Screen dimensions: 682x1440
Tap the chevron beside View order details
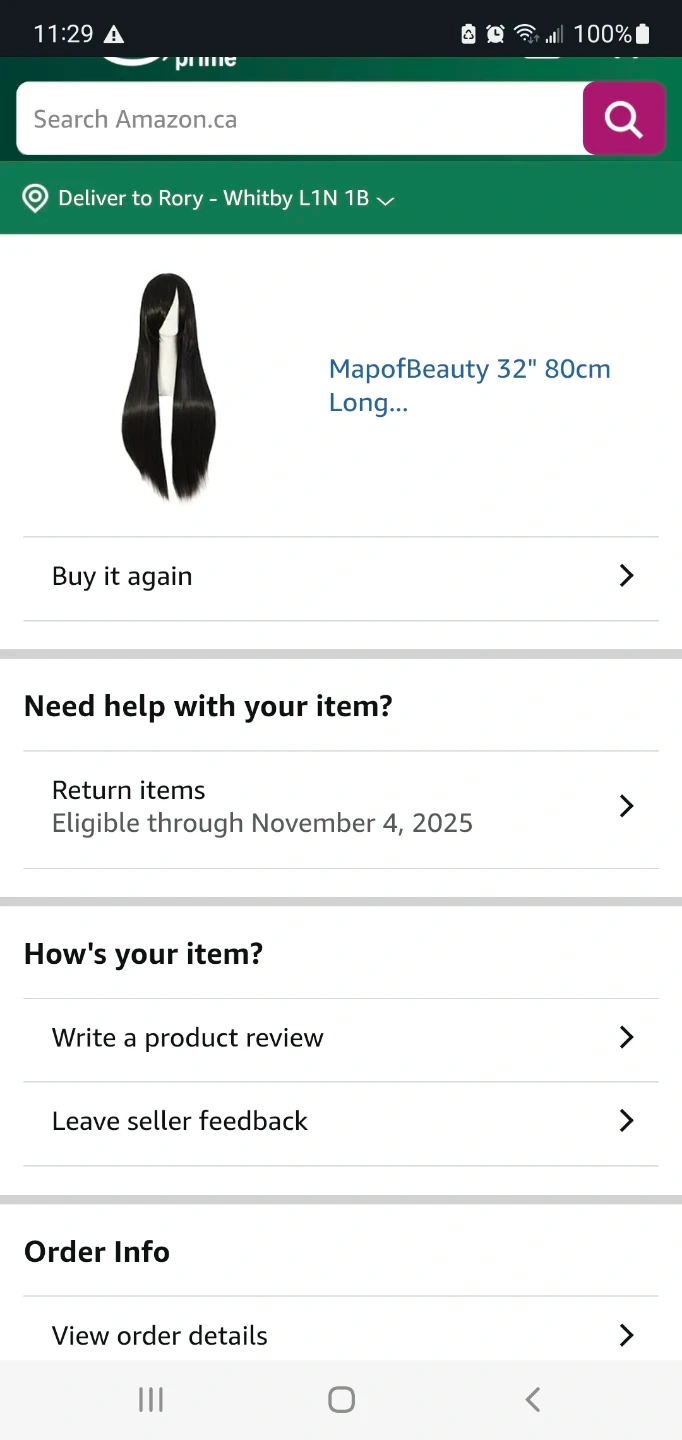point(626,1335)
